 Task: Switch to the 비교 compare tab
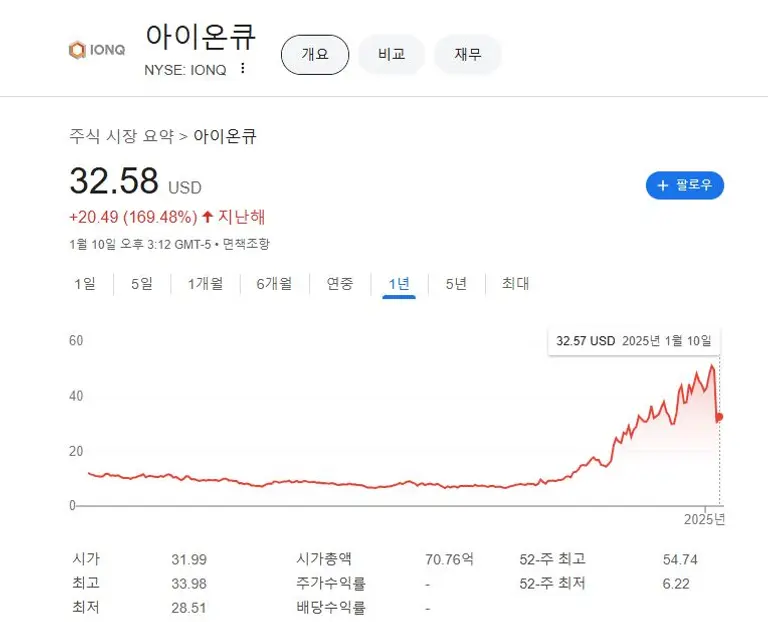coord(391,54)
